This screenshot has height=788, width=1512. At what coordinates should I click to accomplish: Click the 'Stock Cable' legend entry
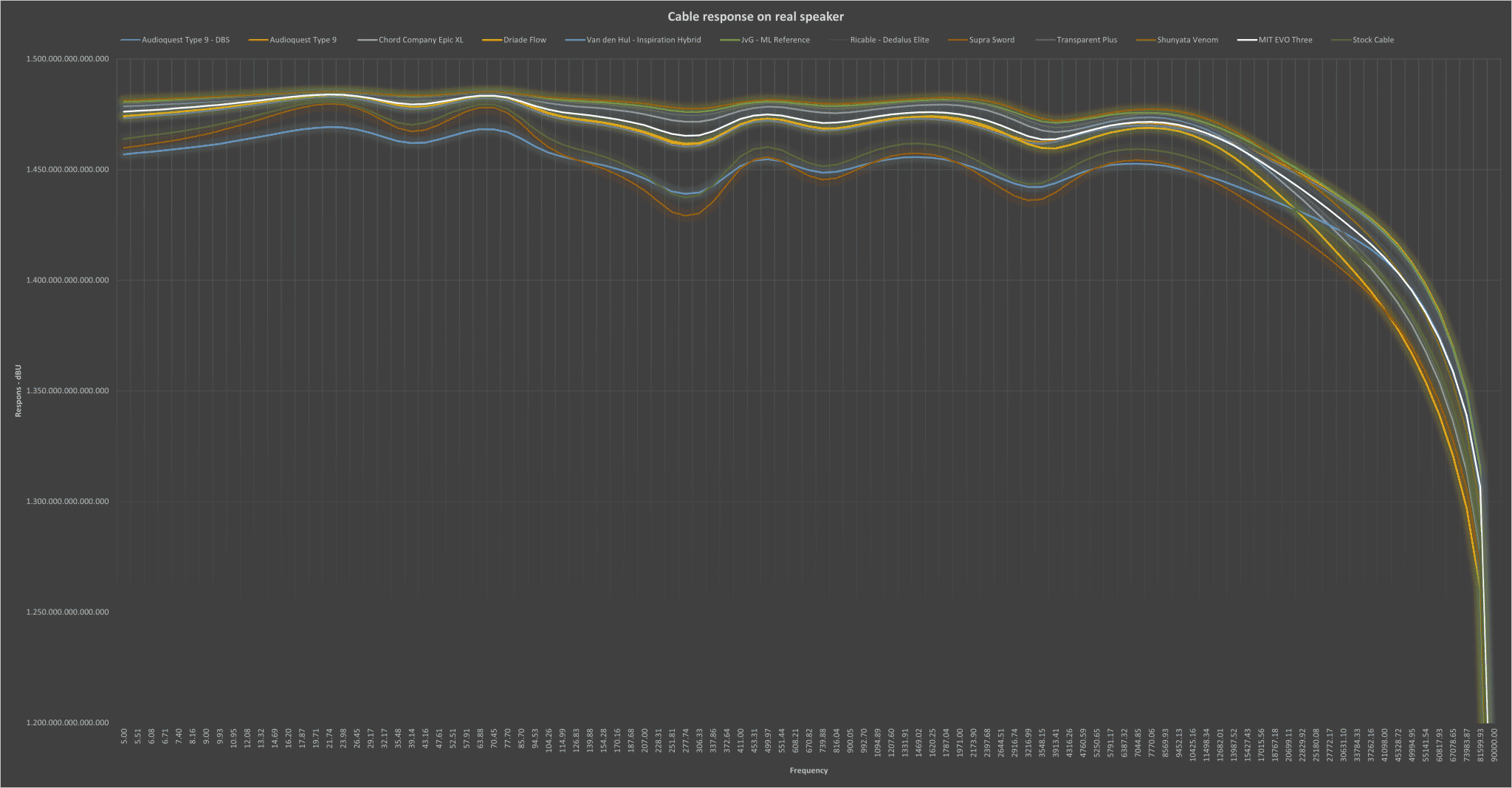click(1362, 40)
